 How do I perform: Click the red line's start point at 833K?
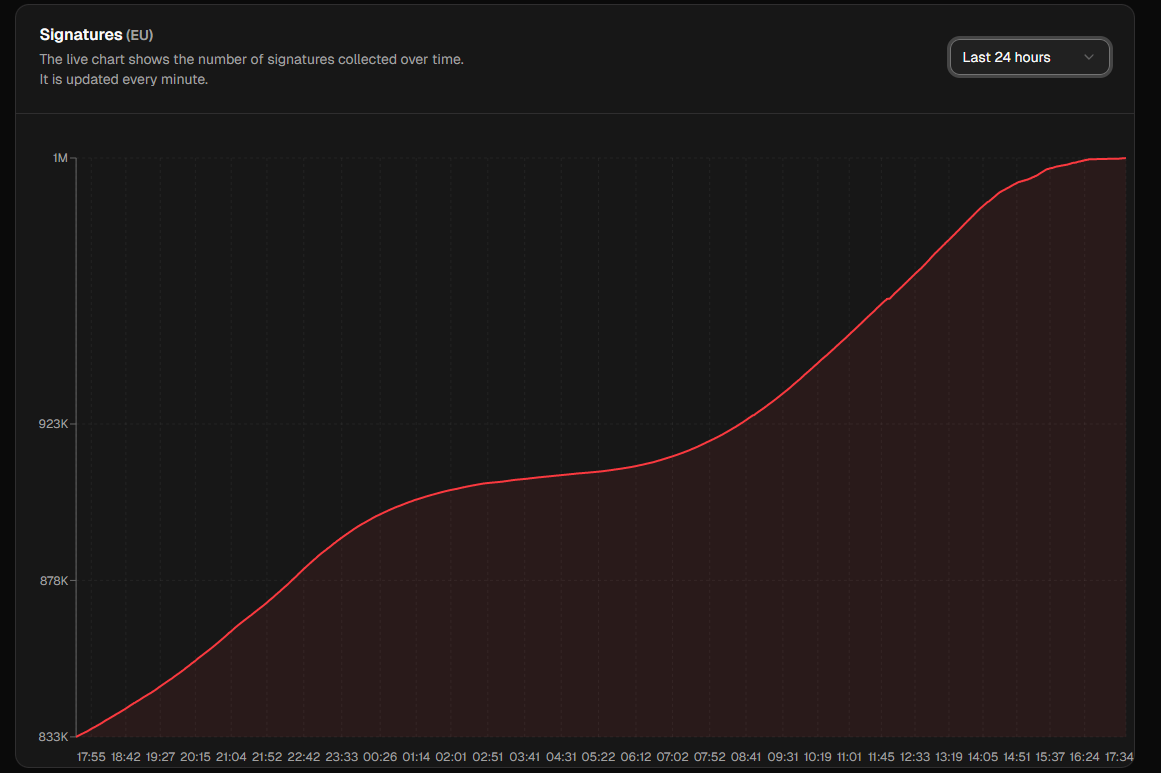tap(78, 736)
